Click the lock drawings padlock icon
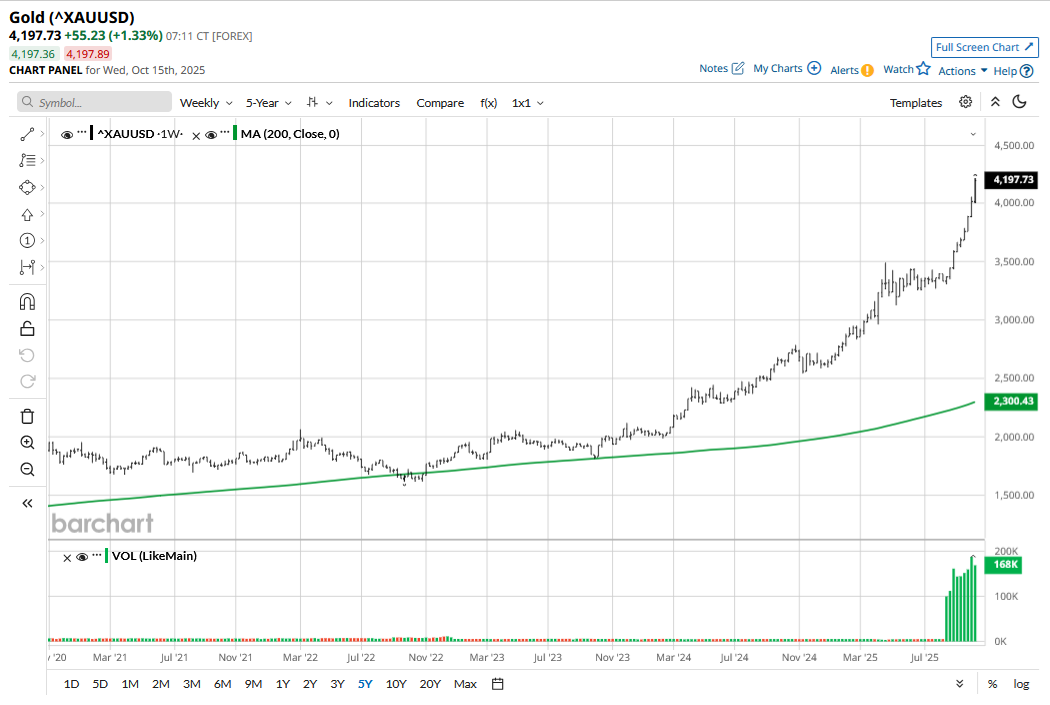Screen dimensions: 1050x705 pyautogui.click(x=27, y=328)
